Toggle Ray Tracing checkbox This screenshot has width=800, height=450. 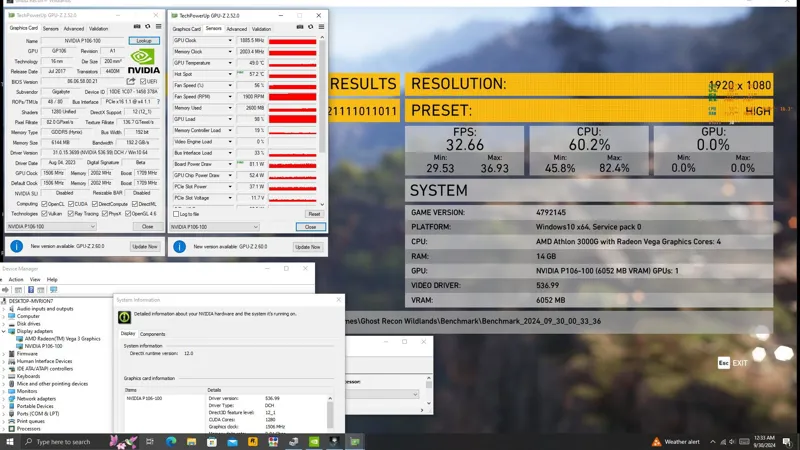coord(70,214)
